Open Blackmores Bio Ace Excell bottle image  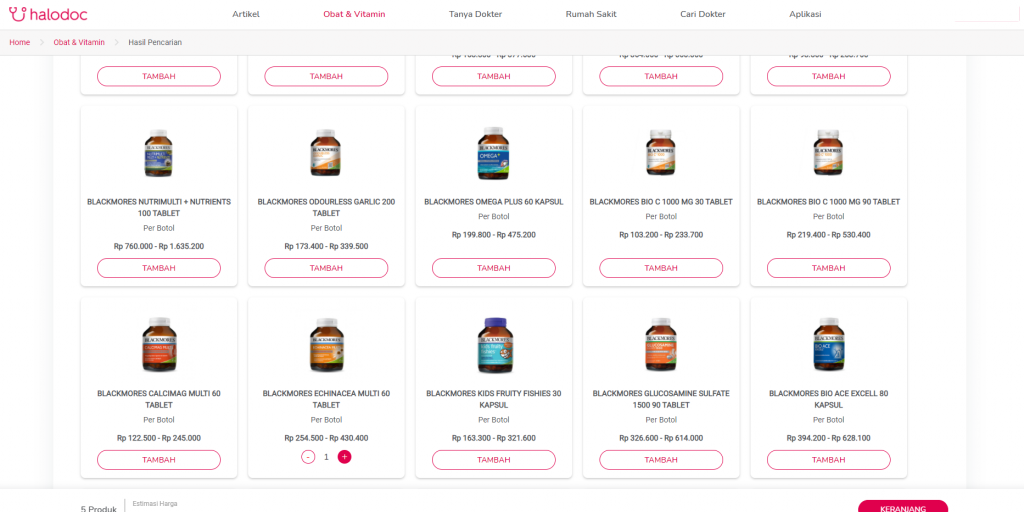click(828, 345)
